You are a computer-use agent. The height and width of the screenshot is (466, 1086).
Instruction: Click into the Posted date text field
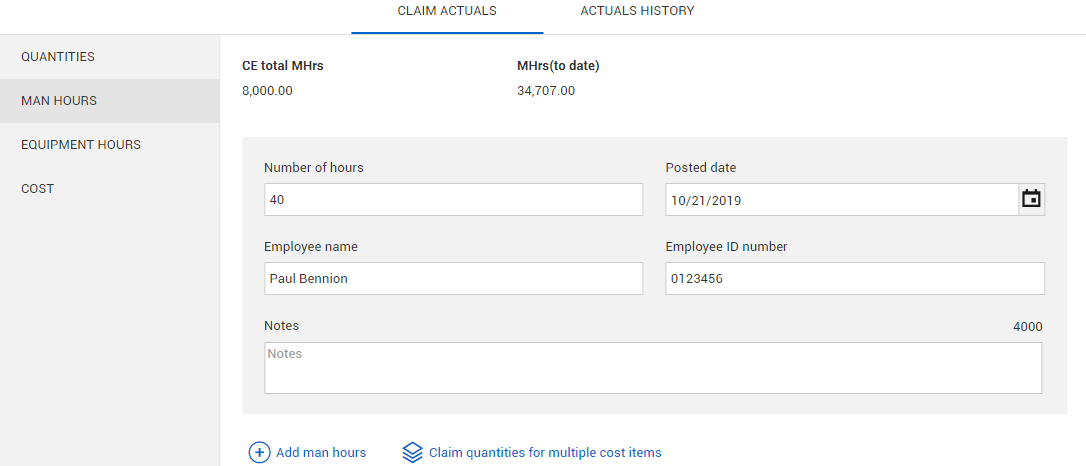[841, 200]
